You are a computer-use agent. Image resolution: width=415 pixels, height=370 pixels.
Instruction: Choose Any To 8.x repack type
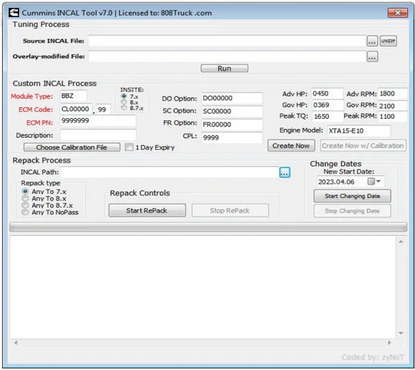click(25, 198)
